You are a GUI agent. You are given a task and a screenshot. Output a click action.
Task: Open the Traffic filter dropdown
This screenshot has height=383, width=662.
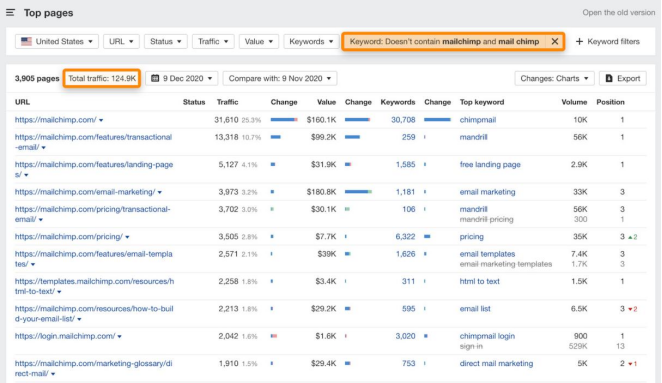(213, 41)
